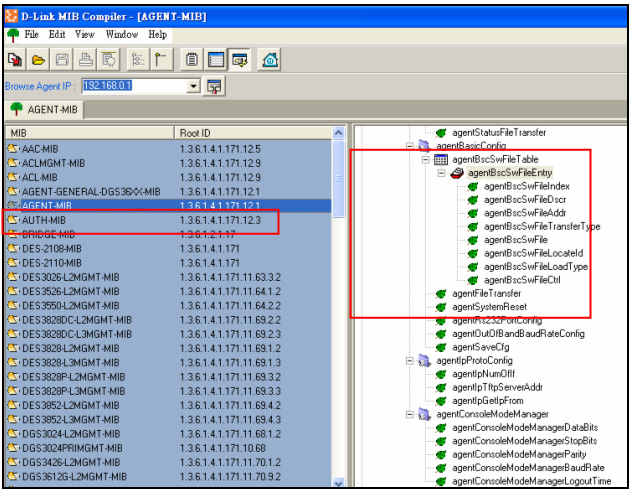The height and width of the screenshot is (493, 631).
Task: Select AUTH-MIB in the MIB list
Action: 45,219
